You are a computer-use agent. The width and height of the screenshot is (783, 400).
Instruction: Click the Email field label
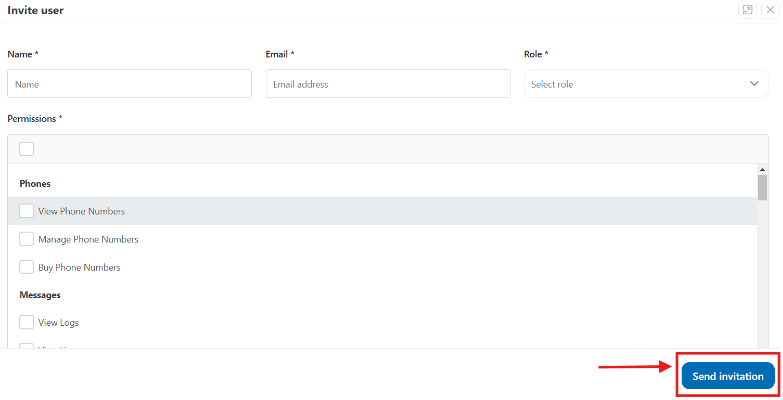pyautogui.click(x=280, y=54)
